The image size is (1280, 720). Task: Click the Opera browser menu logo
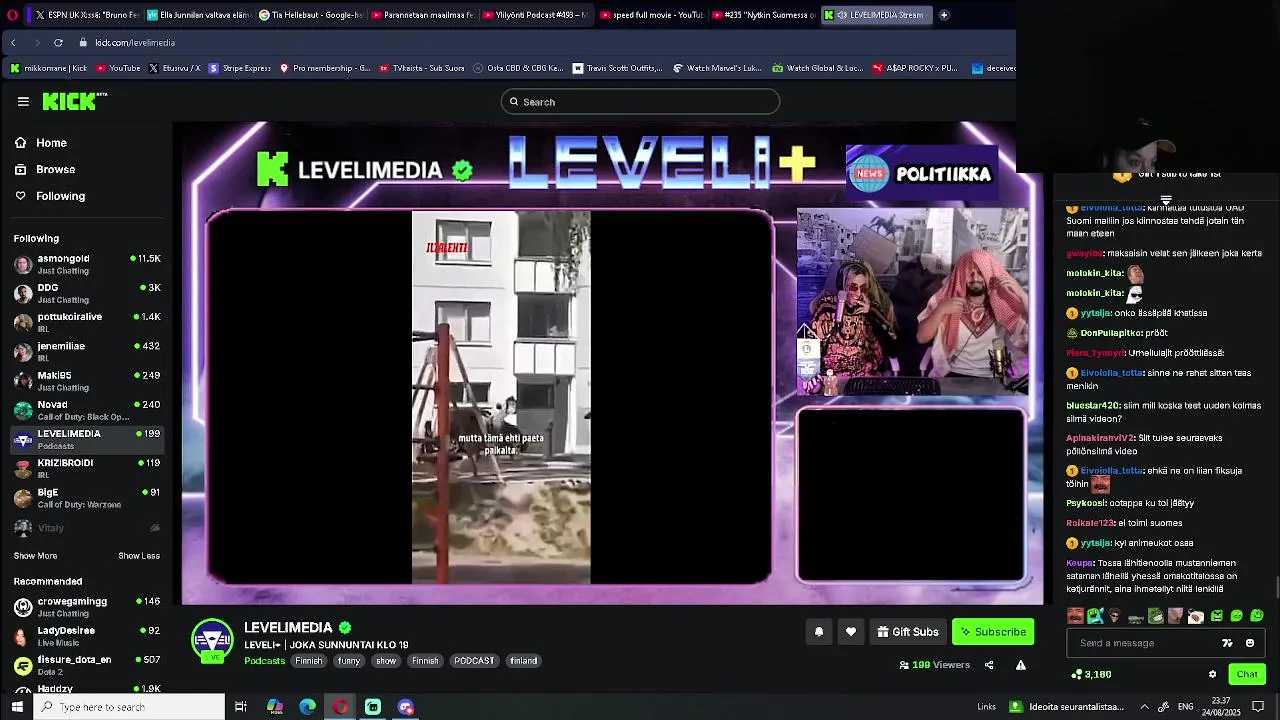pyautogui.click(x=10, y=15)
